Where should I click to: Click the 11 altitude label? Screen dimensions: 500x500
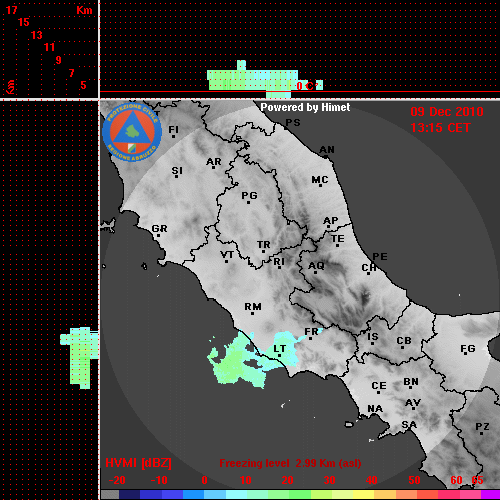[x=49, y=47]
